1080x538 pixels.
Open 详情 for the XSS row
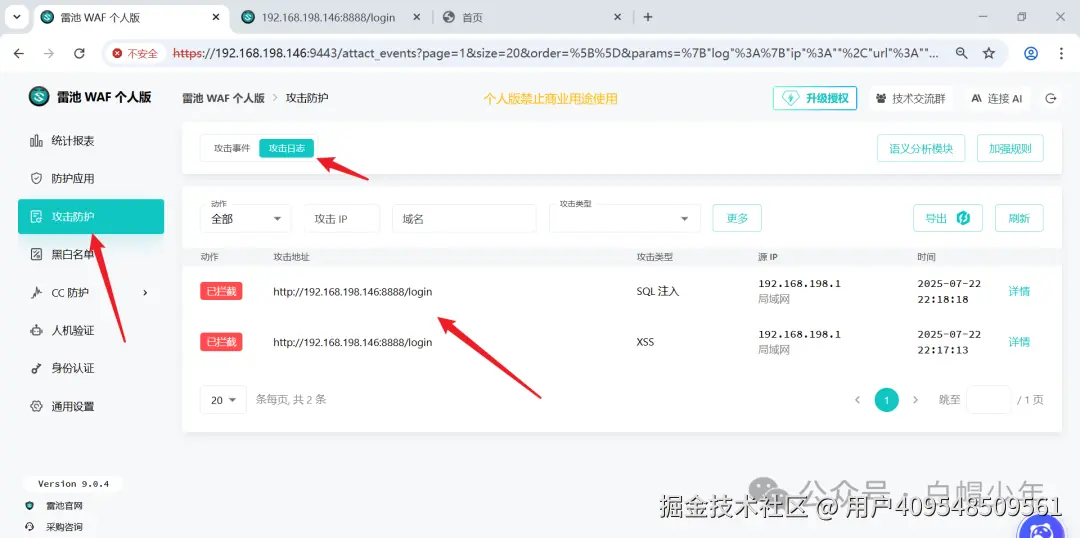coord(1019,342)
